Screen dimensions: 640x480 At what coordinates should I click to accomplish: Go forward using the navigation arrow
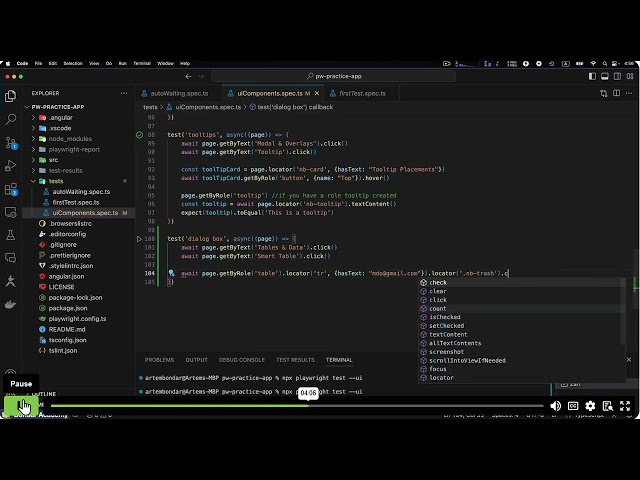pos(201,76)
